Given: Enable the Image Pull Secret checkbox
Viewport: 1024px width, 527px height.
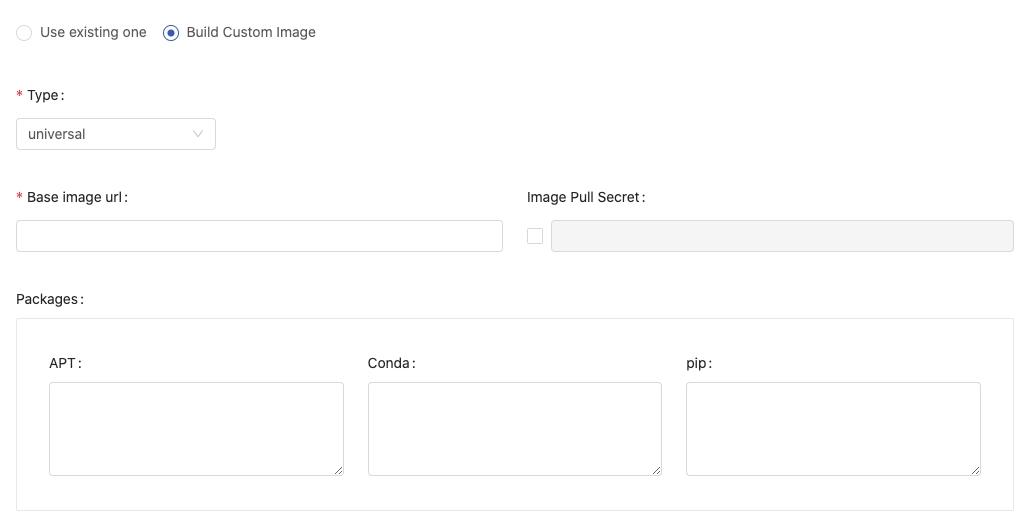Looking at the screenshot, I should (x=535, y=236).
